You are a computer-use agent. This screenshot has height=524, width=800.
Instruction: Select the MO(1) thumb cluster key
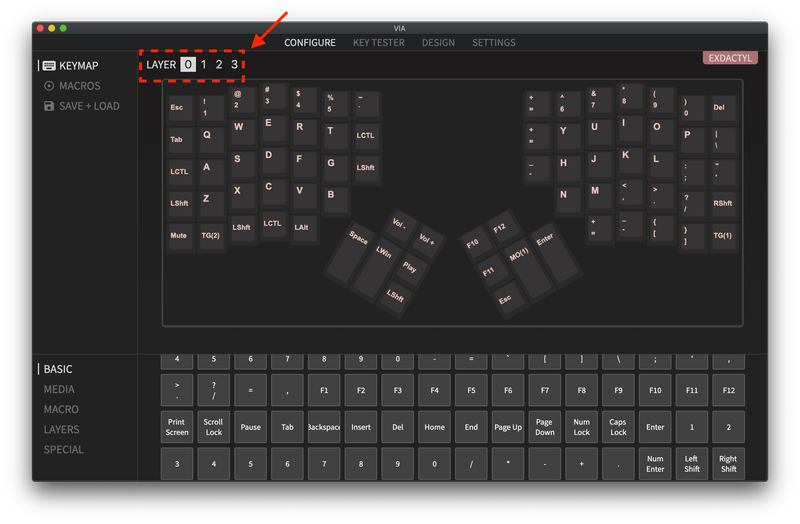point(528,268)
